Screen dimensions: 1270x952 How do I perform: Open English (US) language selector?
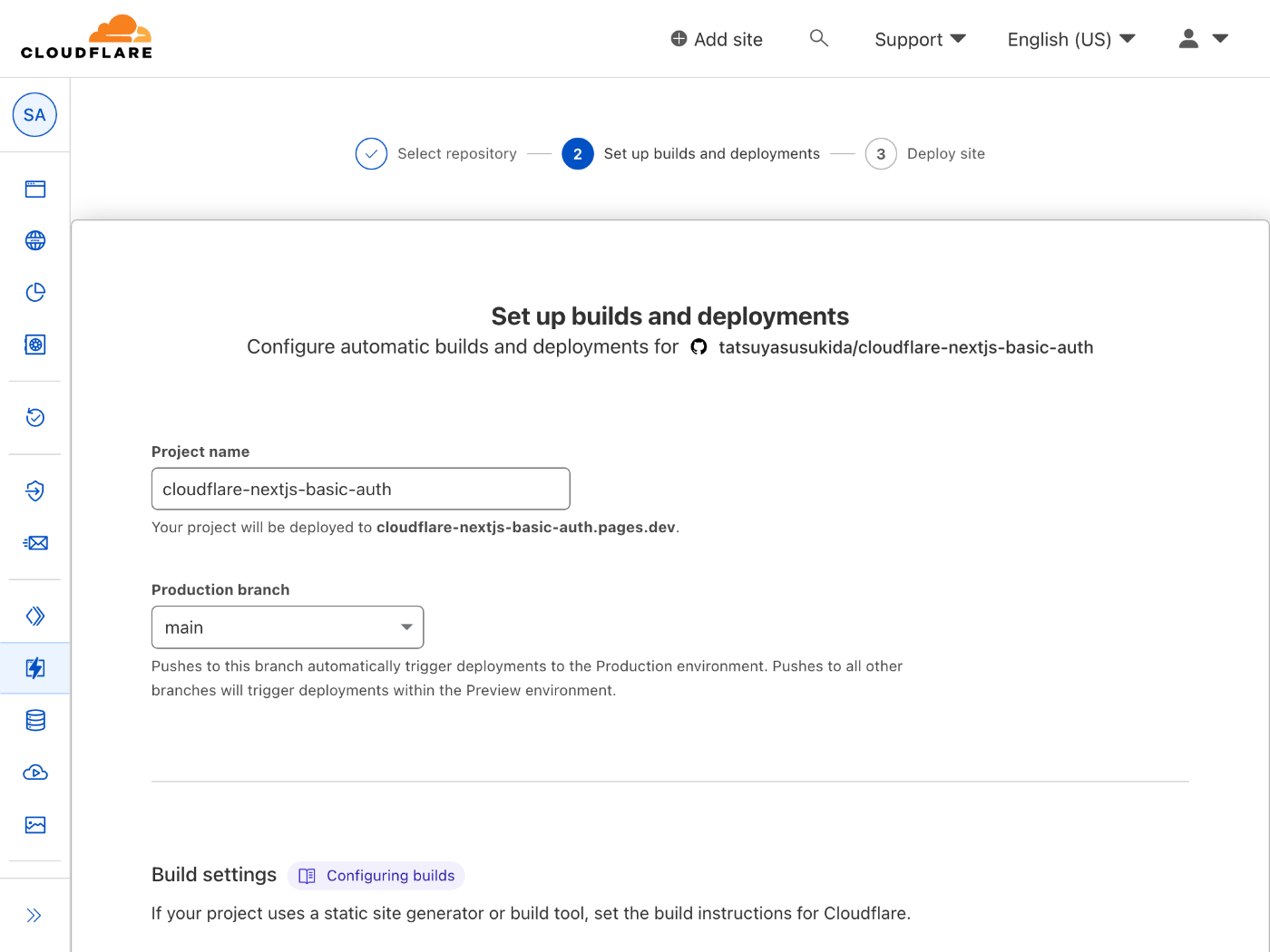click(1071, 39)
